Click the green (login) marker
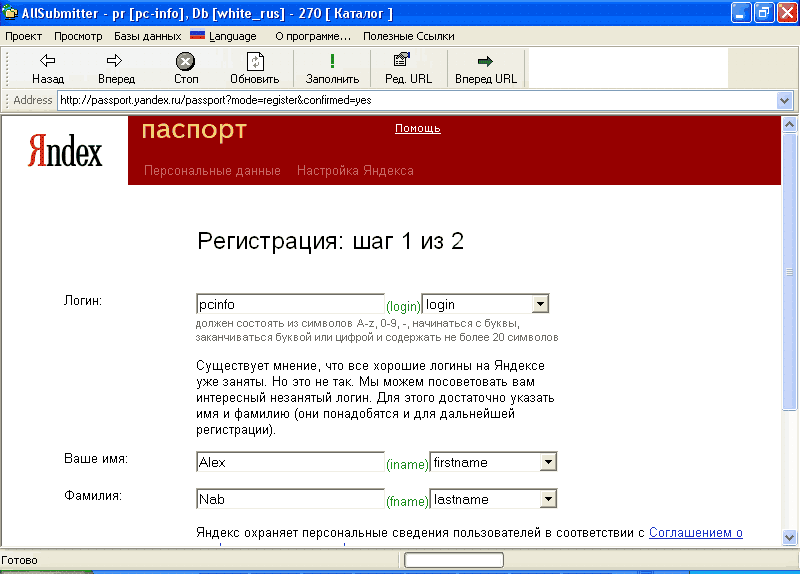Viewport: 800px width, 574px height. tap(403, 306)
